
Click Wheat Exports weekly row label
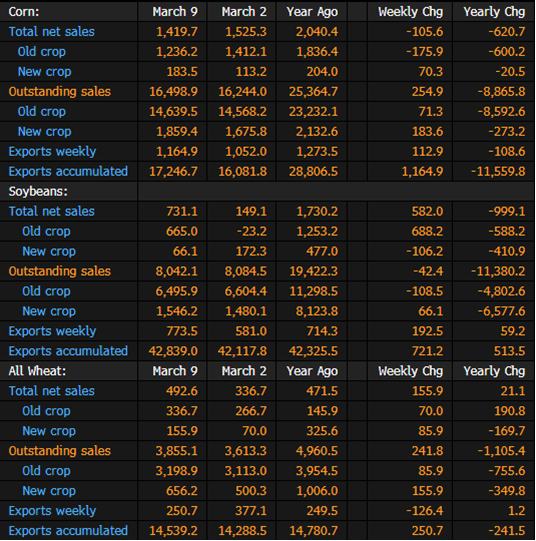pos(52,511)
